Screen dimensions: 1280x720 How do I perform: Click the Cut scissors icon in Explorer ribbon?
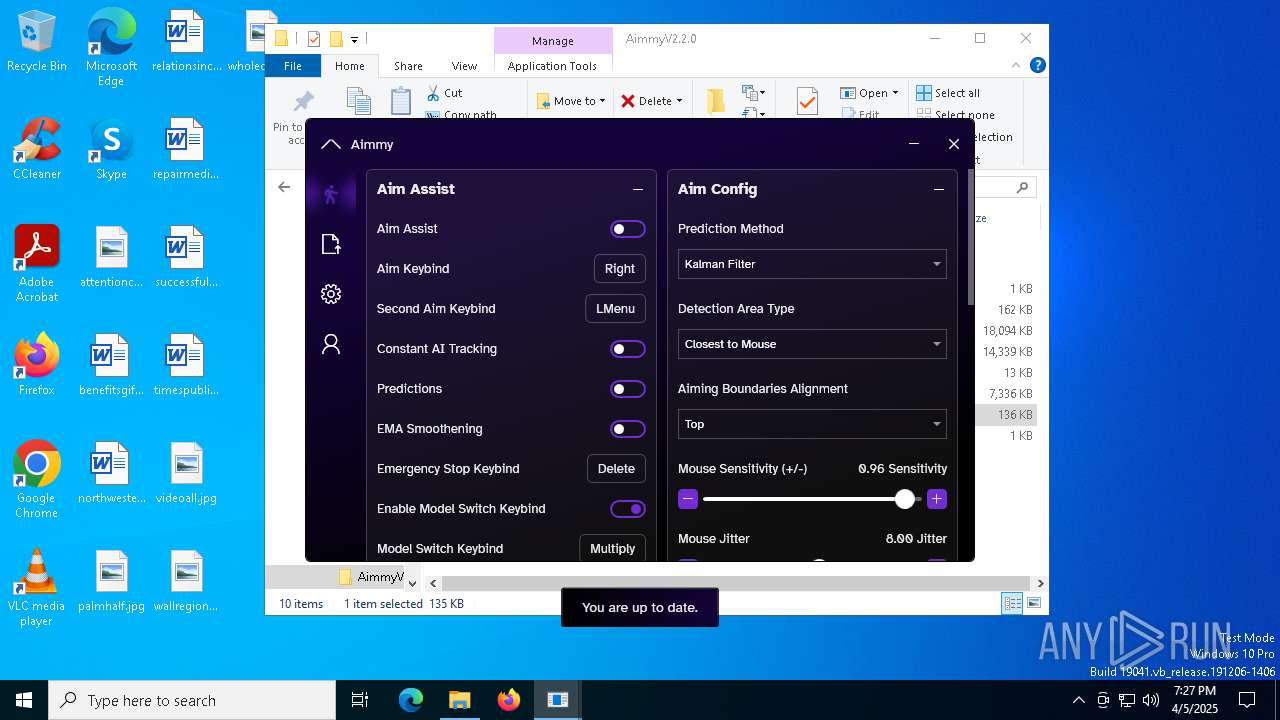point(433,93)
